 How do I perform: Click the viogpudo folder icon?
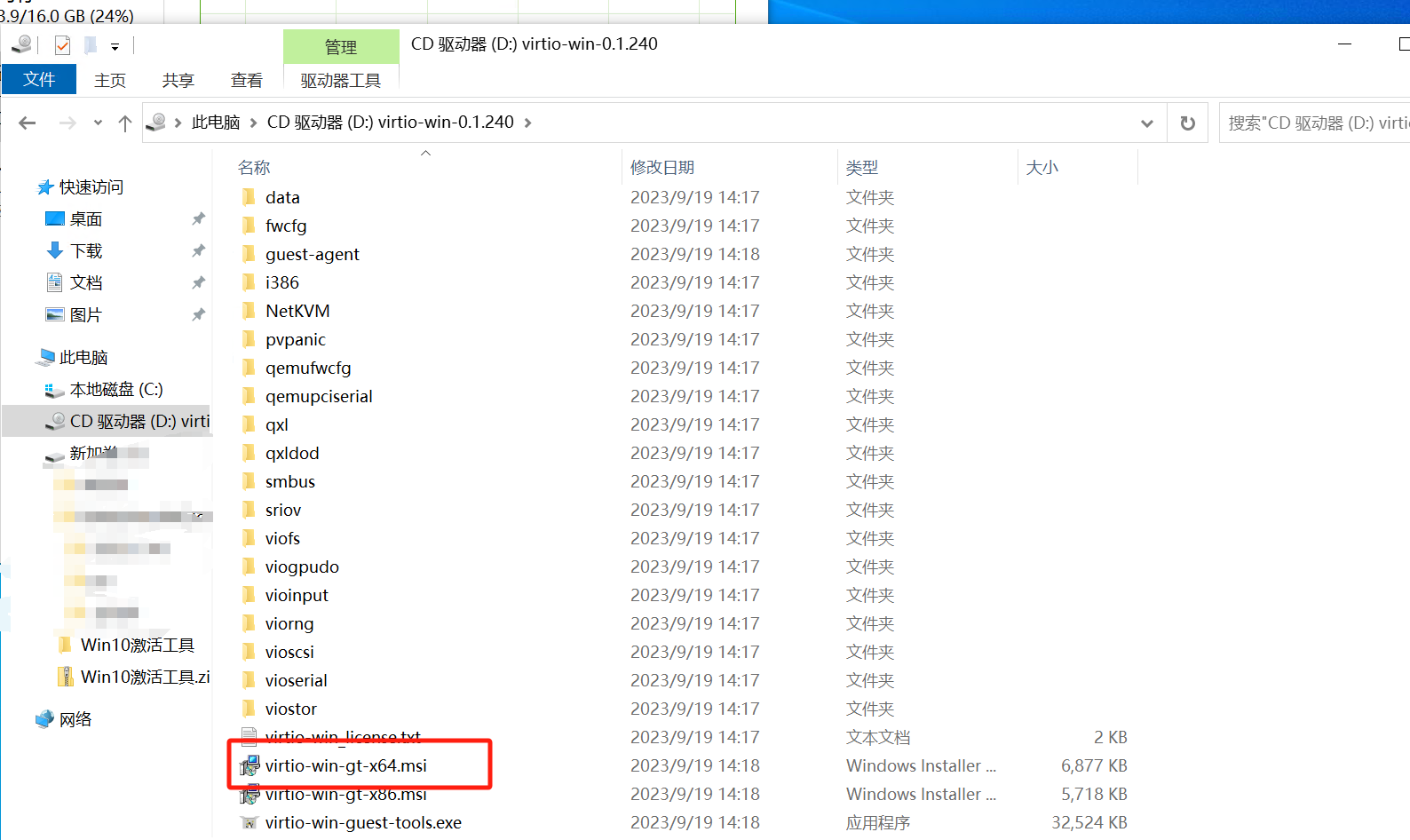click(249, 567)
